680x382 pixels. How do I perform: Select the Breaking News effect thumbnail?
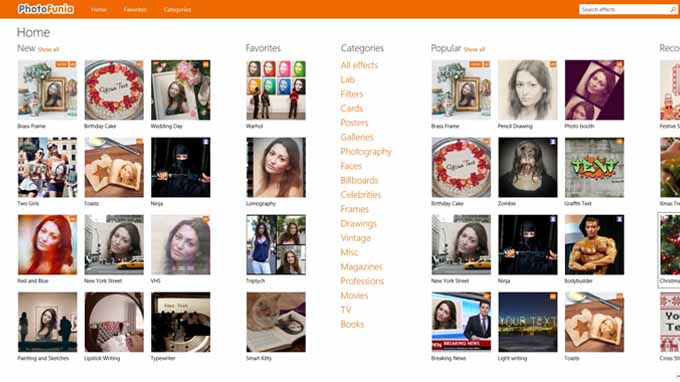tap(461, 322)
